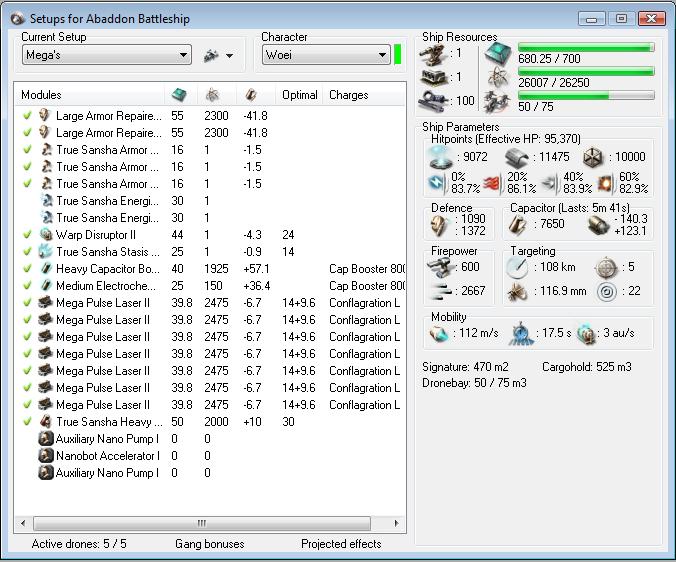Toggle the Medium Electrochemical booster checkmark

pyautogui.click(x=27, y=285)
